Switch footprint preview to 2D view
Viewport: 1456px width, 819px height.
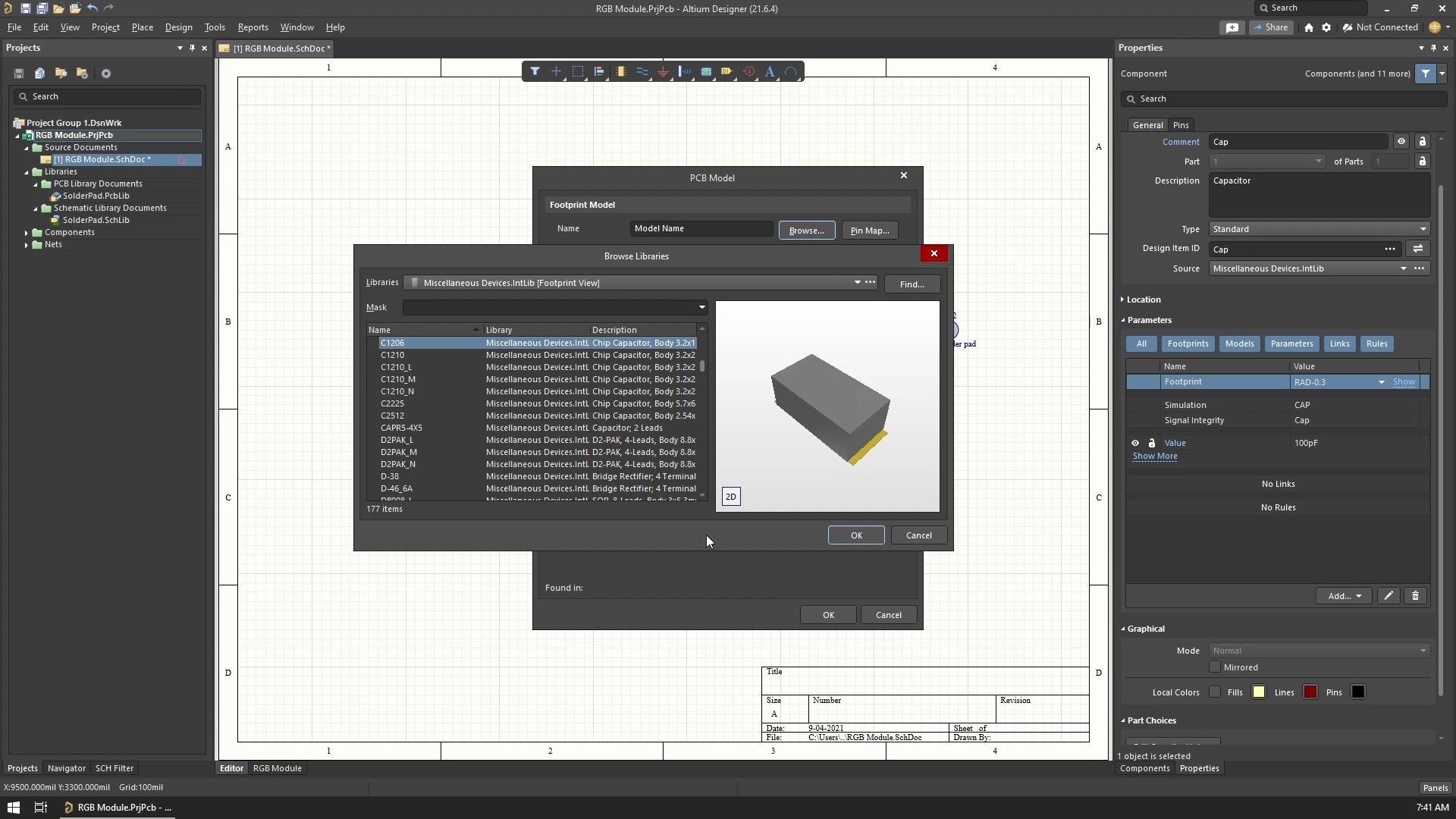click(x=731, y=497)
